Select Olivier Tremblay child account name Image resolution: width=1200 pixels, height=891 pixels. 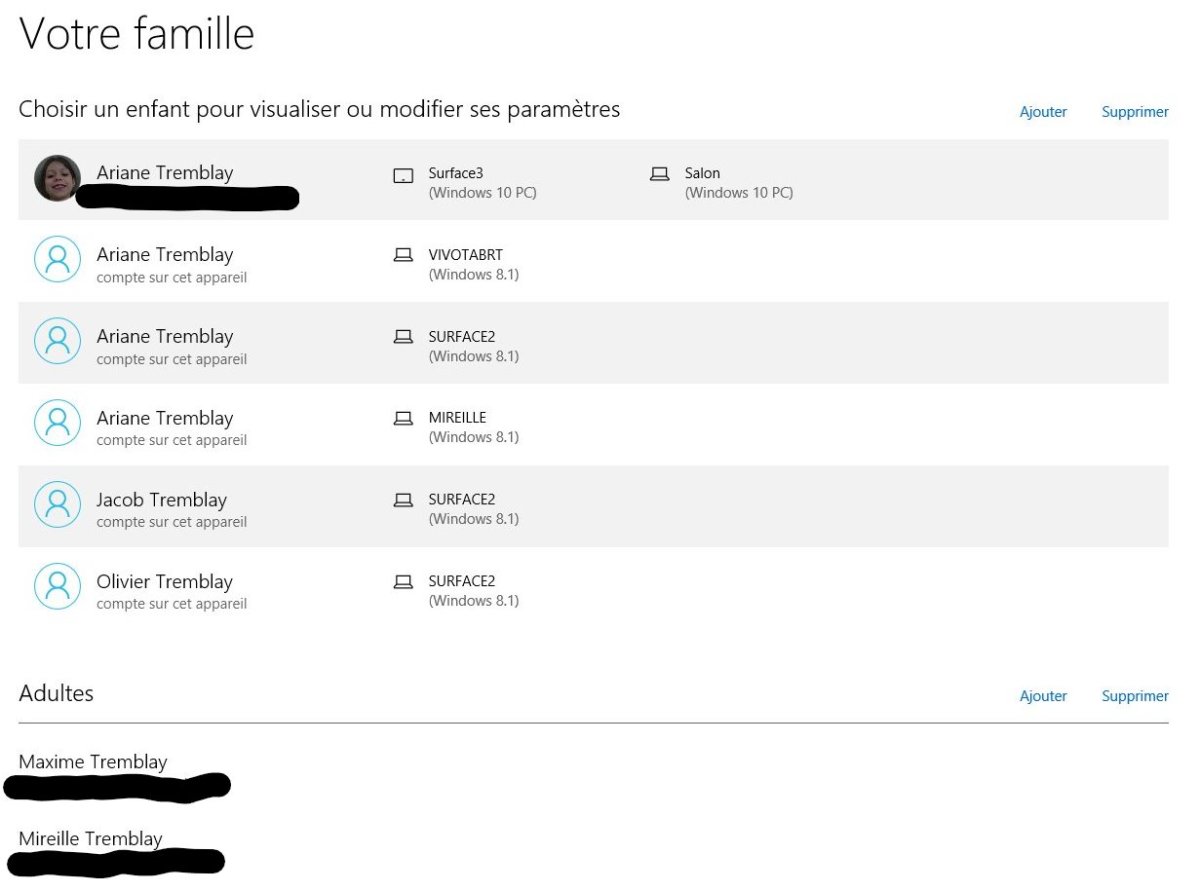164,582
